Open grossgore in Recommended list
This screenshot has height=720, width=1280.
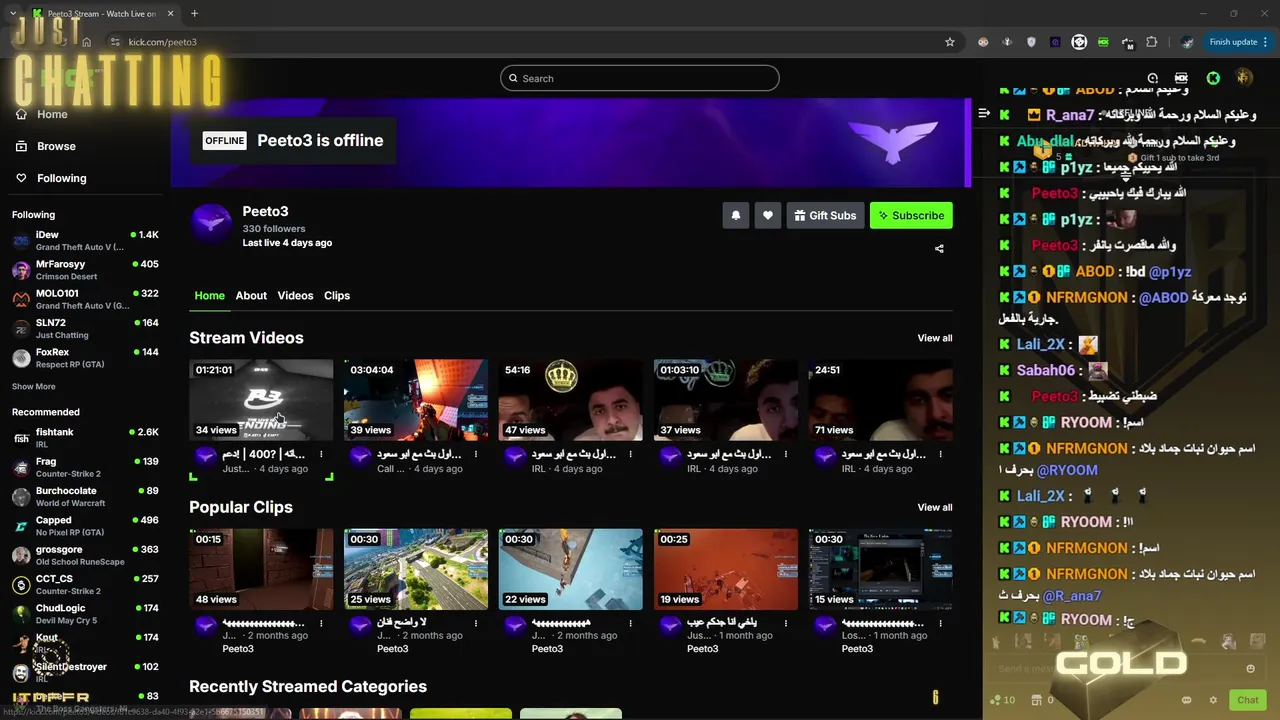[85, 555]
